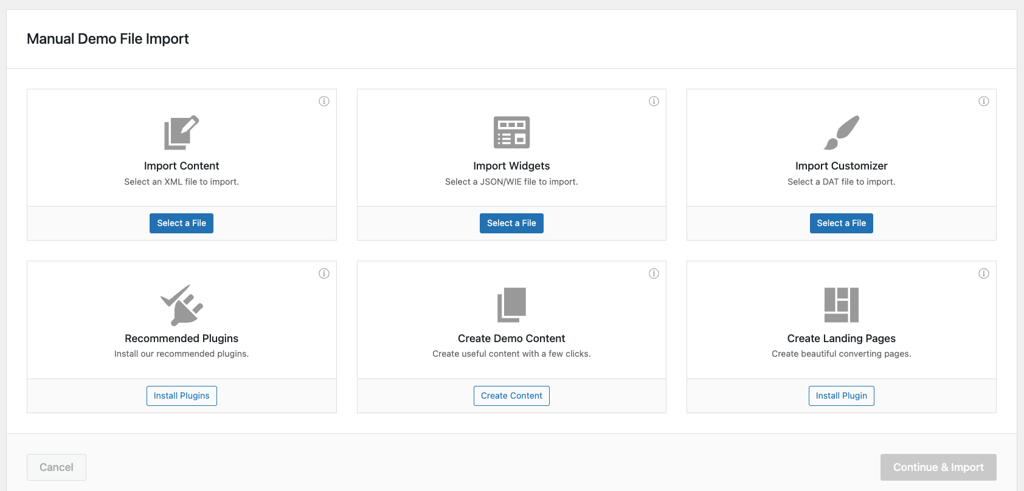Select a File for Import Content
The width and height of the screenshot is (1024, 491).
tap(182, 223)
